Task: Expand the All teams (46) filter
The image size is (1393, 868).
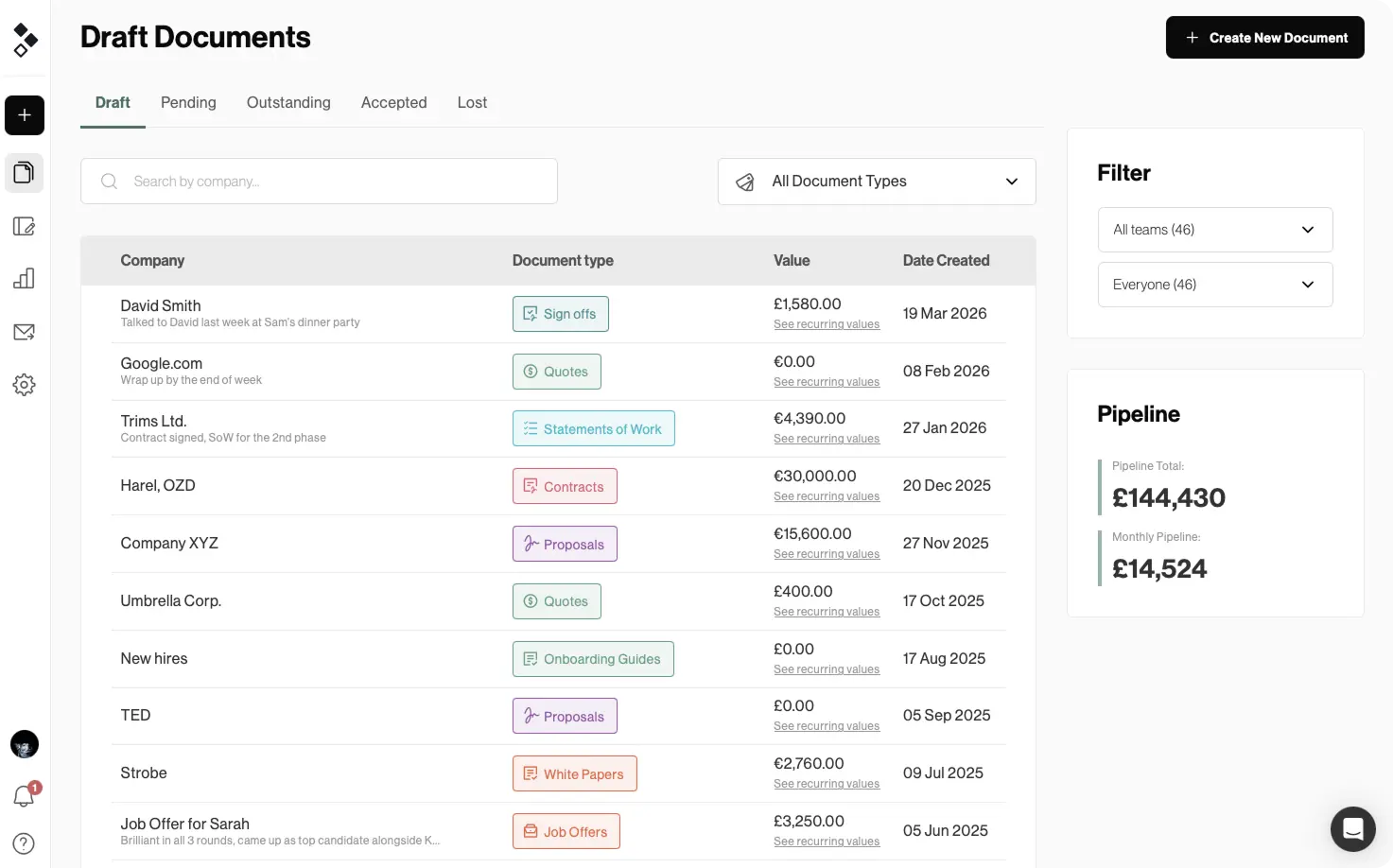Action: pyautogui.click(x=1214, y=230)
